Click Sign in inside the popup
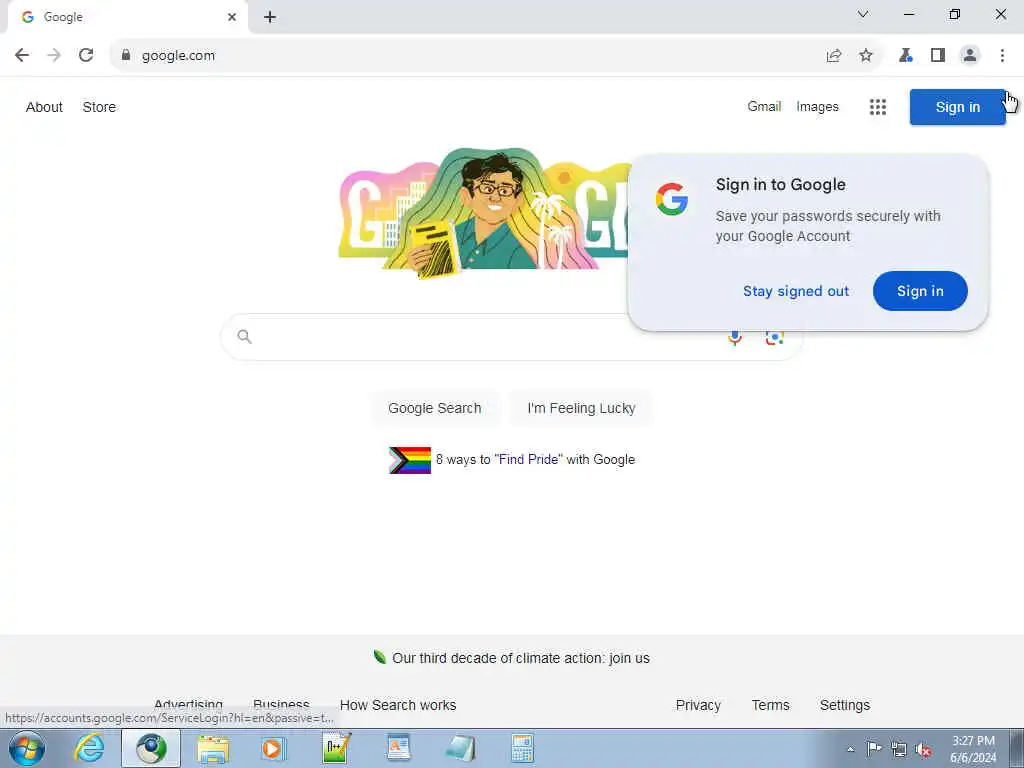Screen dimensions: 1024x768 [x=920, y=291]
